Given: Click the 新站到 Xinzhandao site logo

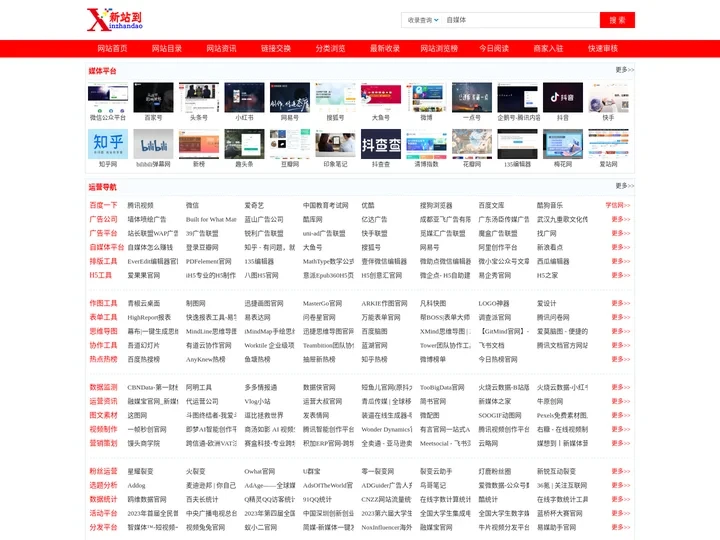Looking at the screenshot, I should click(115, 20).
